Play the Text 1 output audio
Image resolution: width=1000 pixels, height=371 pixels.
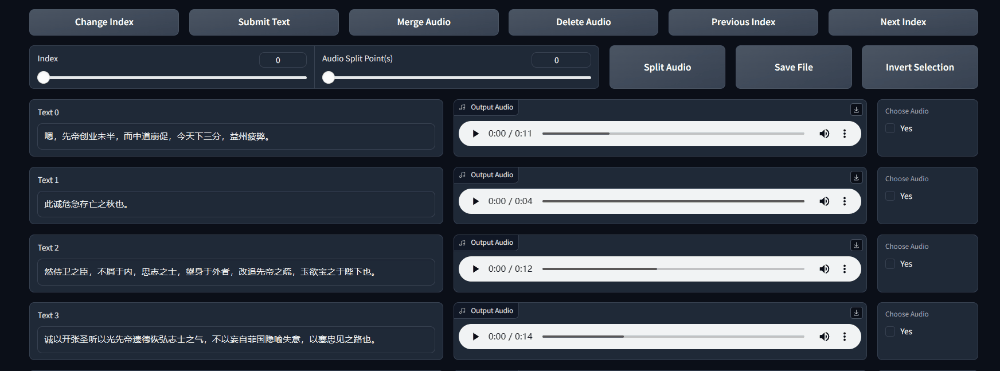(x=475, y=201)
